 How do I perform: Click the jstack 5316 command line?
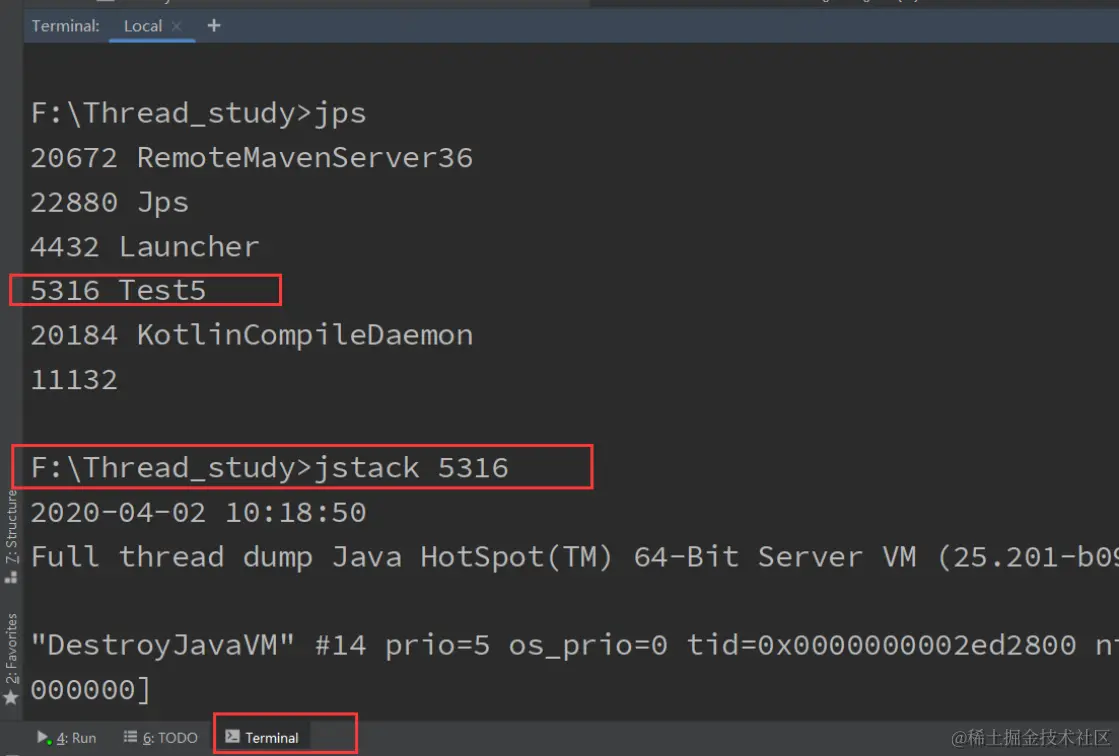[x=269, y=468]
